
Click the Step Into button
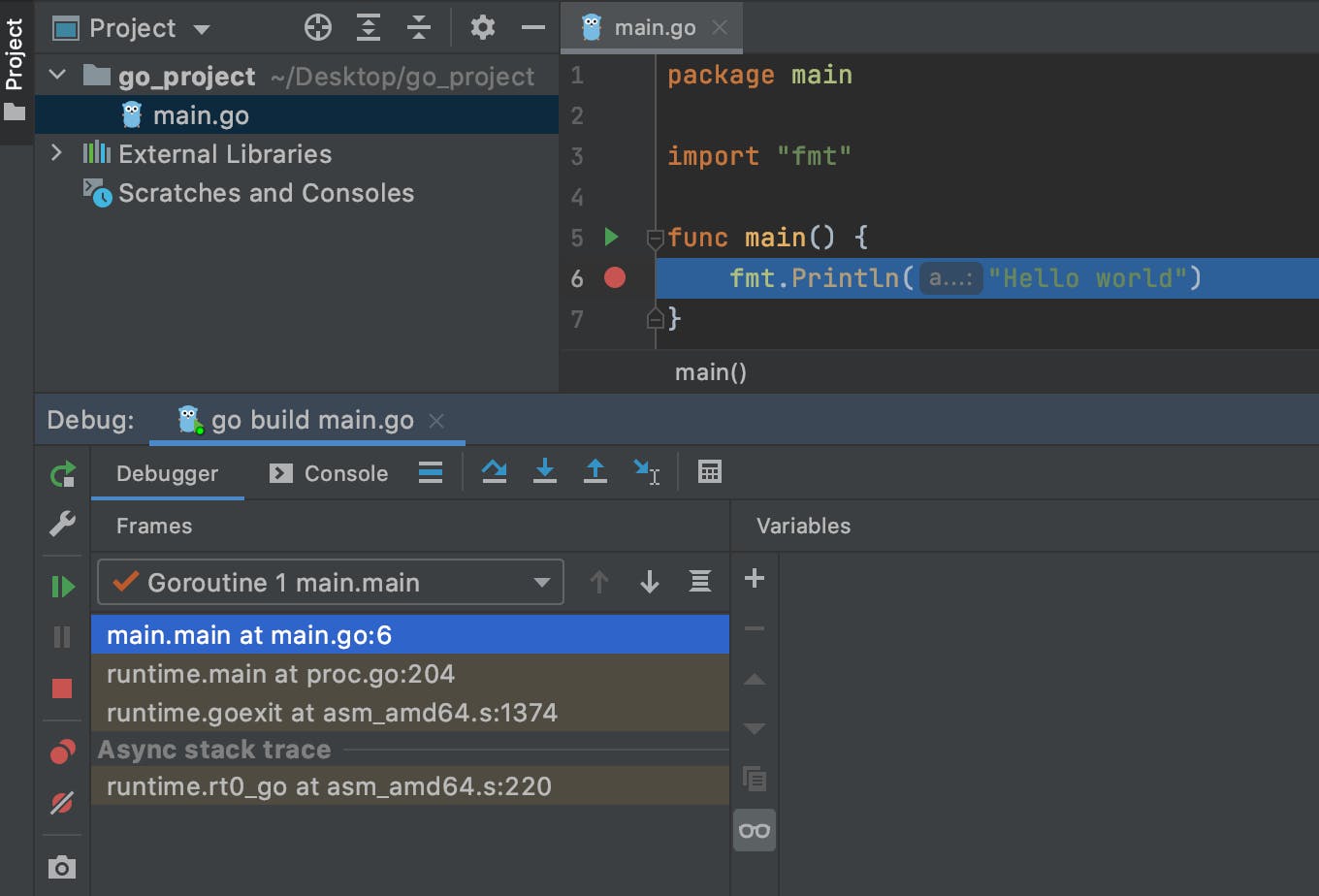click(x=545, y=472)
